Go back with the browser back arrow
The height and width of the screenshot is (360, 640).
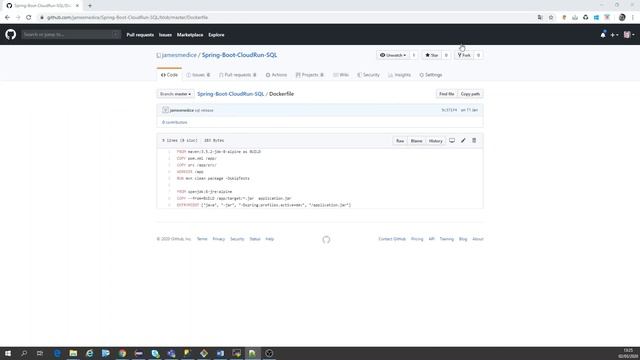tap(7, 18)
